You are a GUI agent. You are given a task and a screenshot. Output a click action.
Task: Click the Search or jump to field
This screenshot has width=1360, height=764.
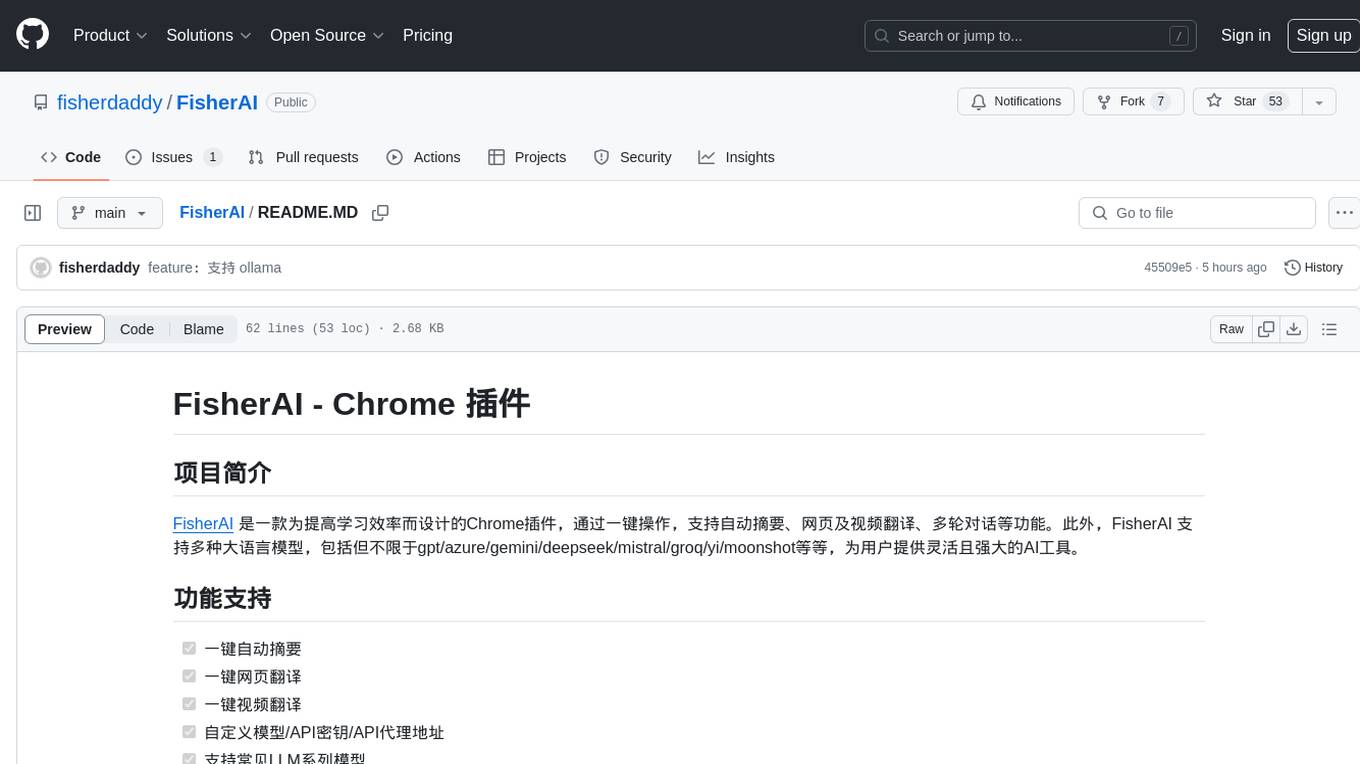point(1032,36)
